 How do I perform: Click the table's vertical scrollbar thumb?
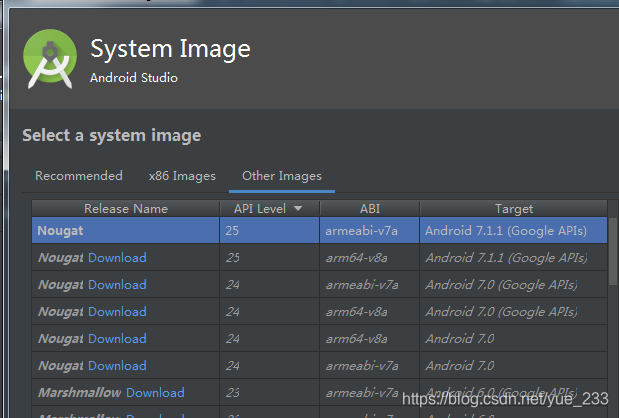[x=613, y=251]
